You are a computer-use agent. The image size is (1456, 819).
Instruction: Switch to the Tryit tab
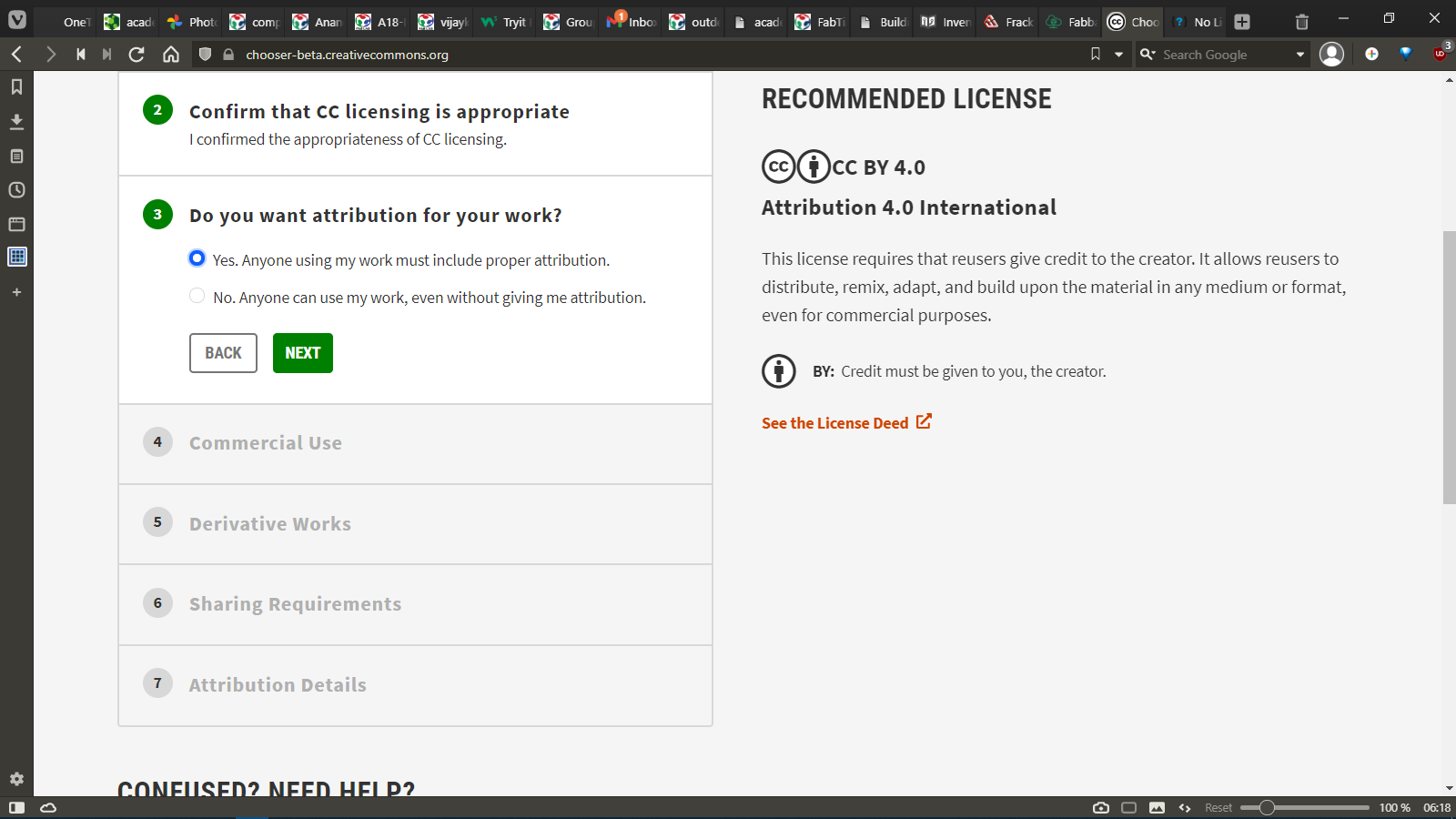coord(506,21)
